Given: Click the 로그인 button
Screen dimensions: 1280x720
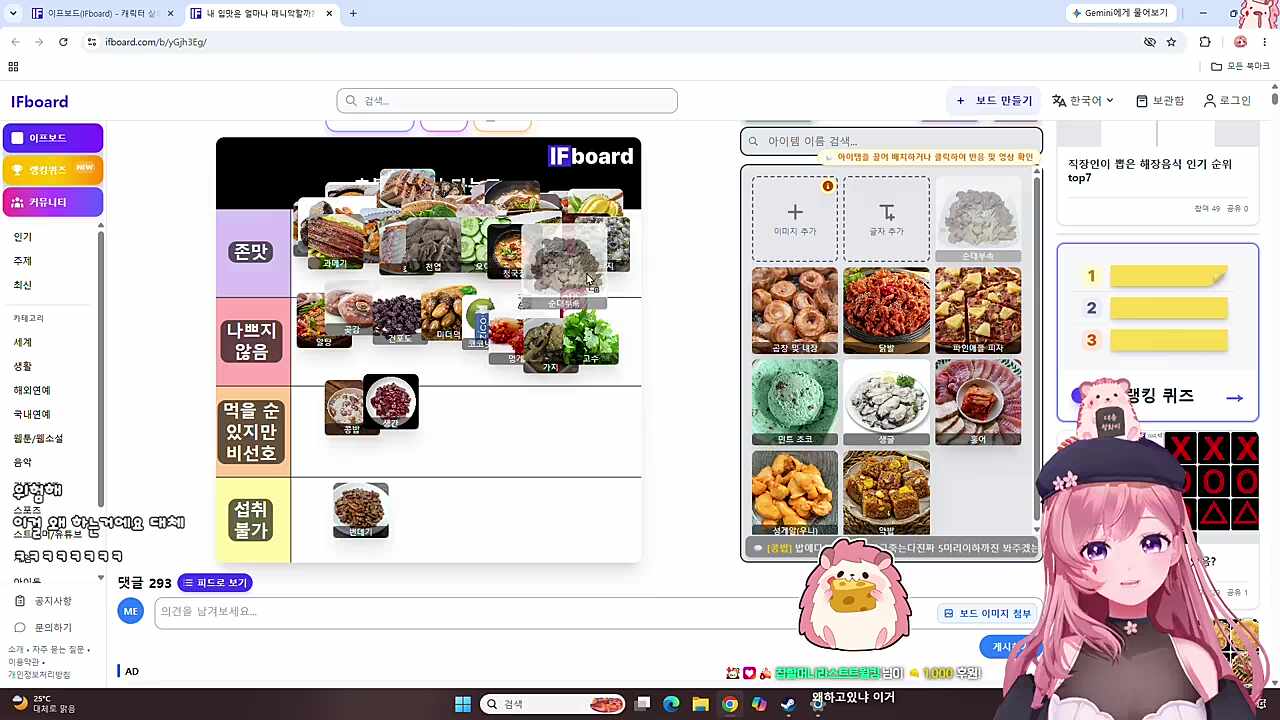Looking at the screenshot, I should click(1227, 101).
